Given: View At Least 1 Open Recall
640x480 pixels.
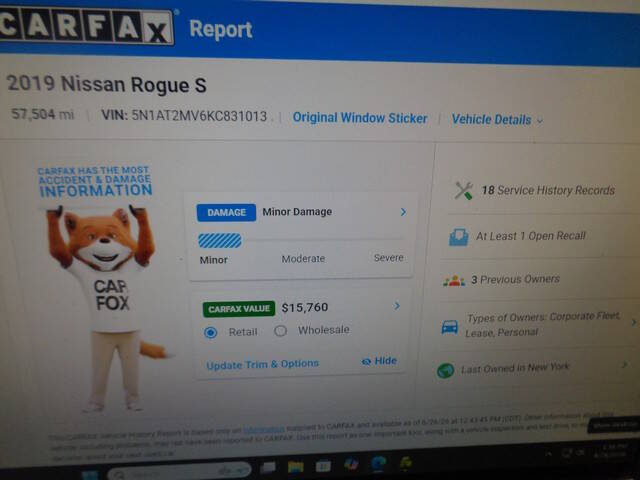Looking at the screenshot, I should pos(531,236).
